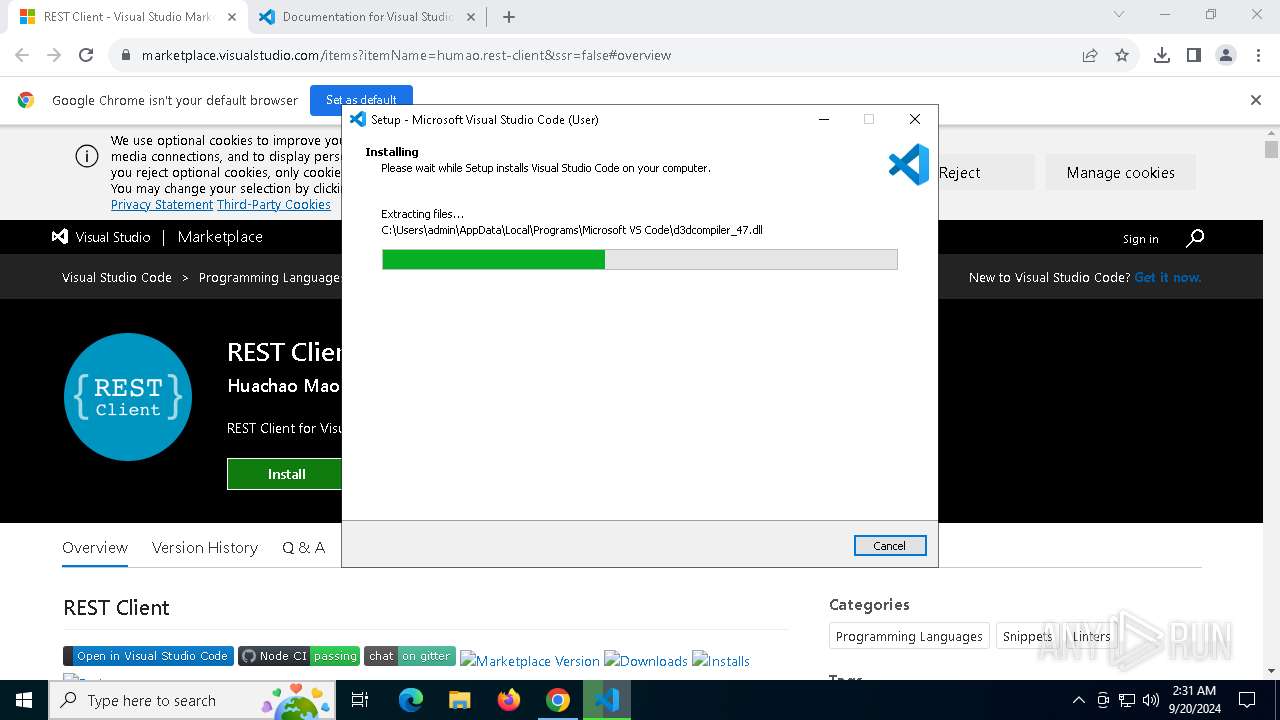
Task: Open the Windows Start menu
Action: pyautogui.click(x=24, y=700)
